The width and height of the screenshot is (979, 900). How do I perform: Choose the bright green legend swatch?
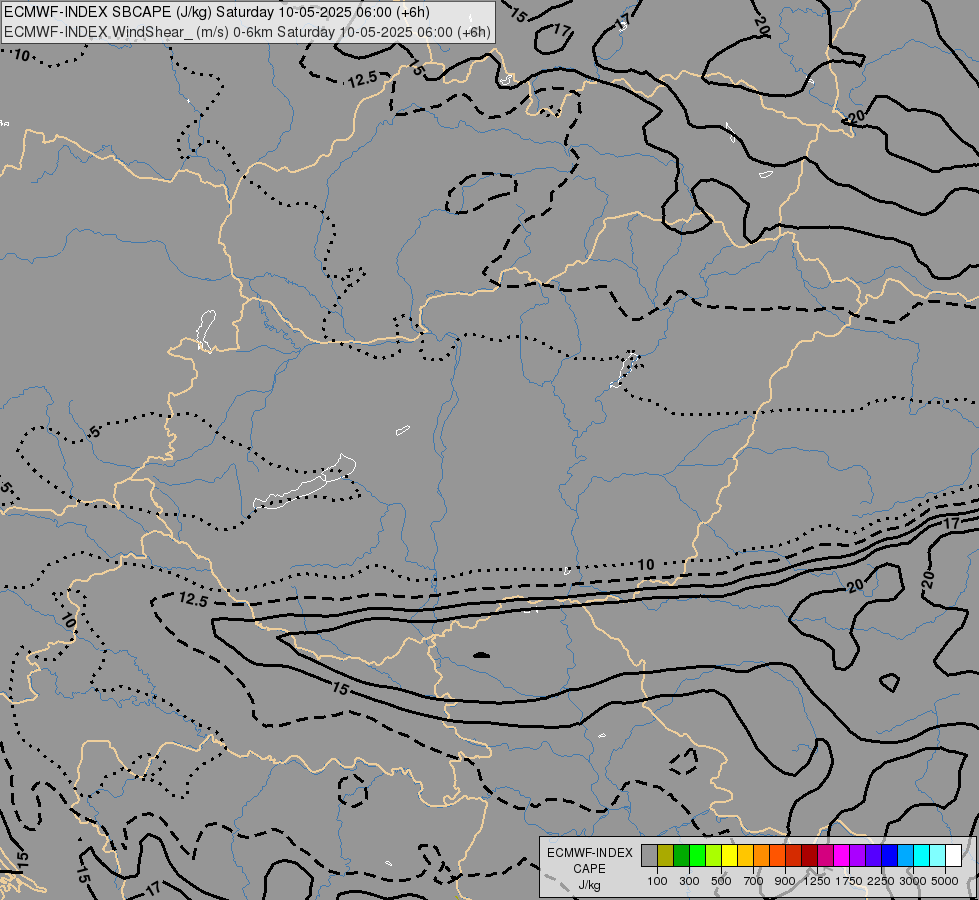click(x=697, y=856)
